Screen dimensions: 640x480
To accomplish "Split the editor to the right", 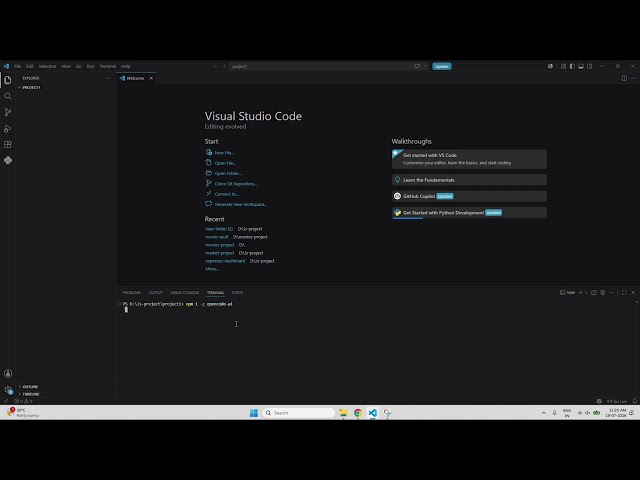I will pyautogui.click(x=624, y=78).
